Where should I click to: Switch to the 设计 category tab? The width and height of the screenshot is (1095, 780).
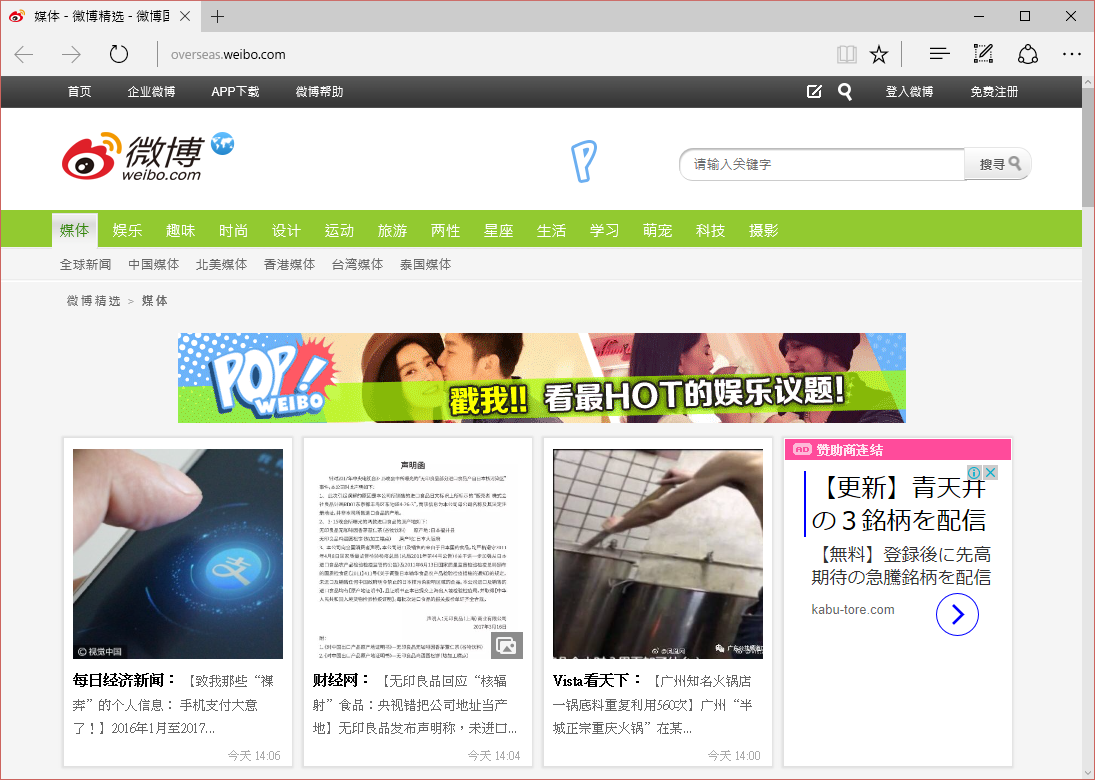[x=286, y=230]
